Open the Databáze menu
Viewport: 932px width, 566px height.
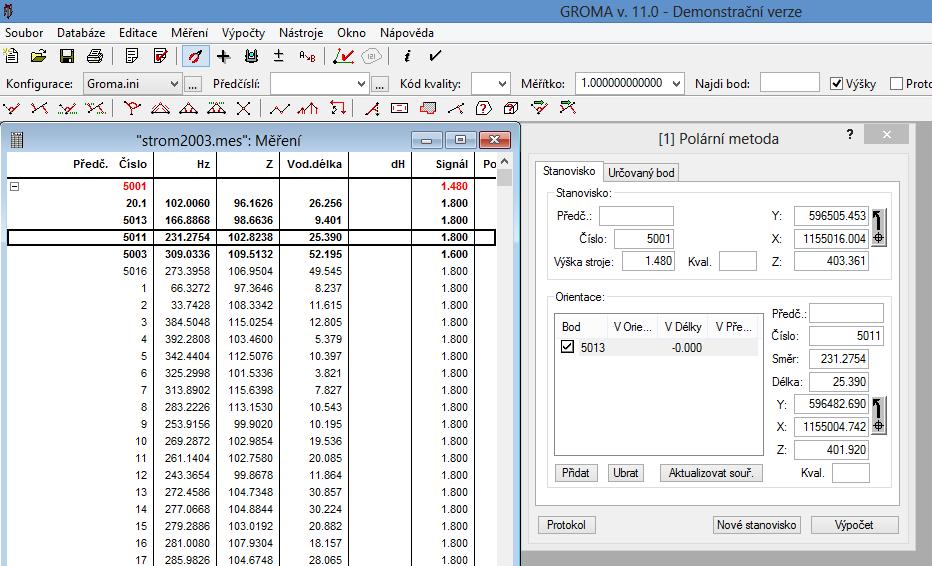(81, 33)
